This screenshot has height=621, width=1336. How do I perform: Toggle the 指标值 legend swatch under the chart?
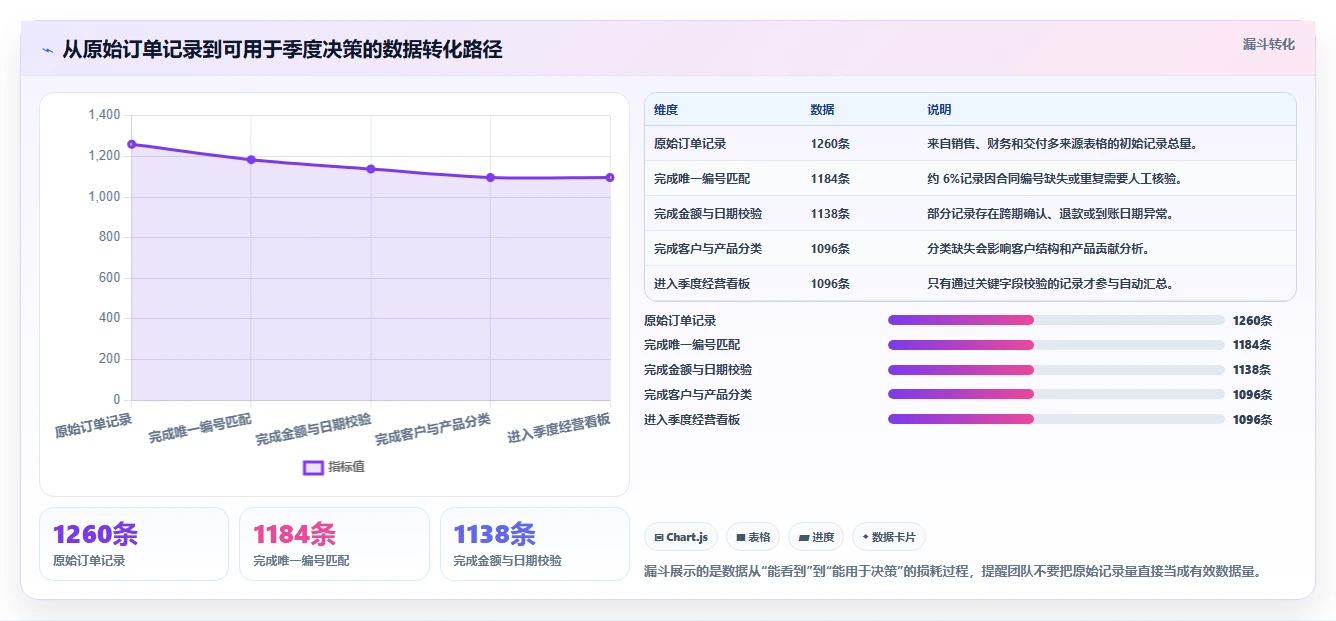[313, 467]
